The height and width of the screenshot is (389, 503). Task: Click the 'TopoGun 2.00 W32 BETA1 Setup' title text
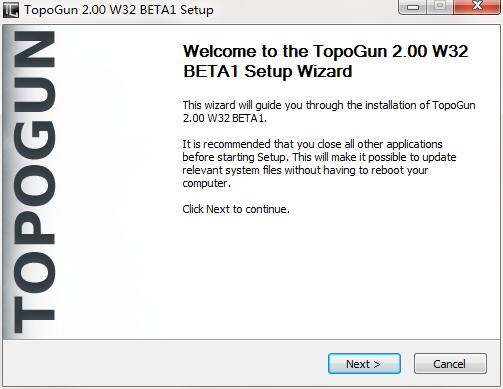[119, 10]
